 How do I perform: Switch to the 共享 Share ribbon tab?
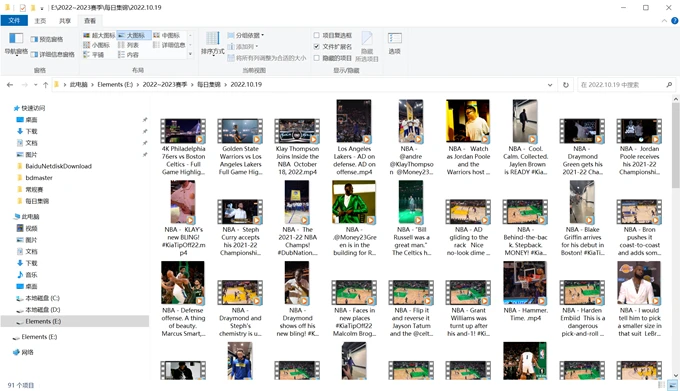tap(65, 21)
